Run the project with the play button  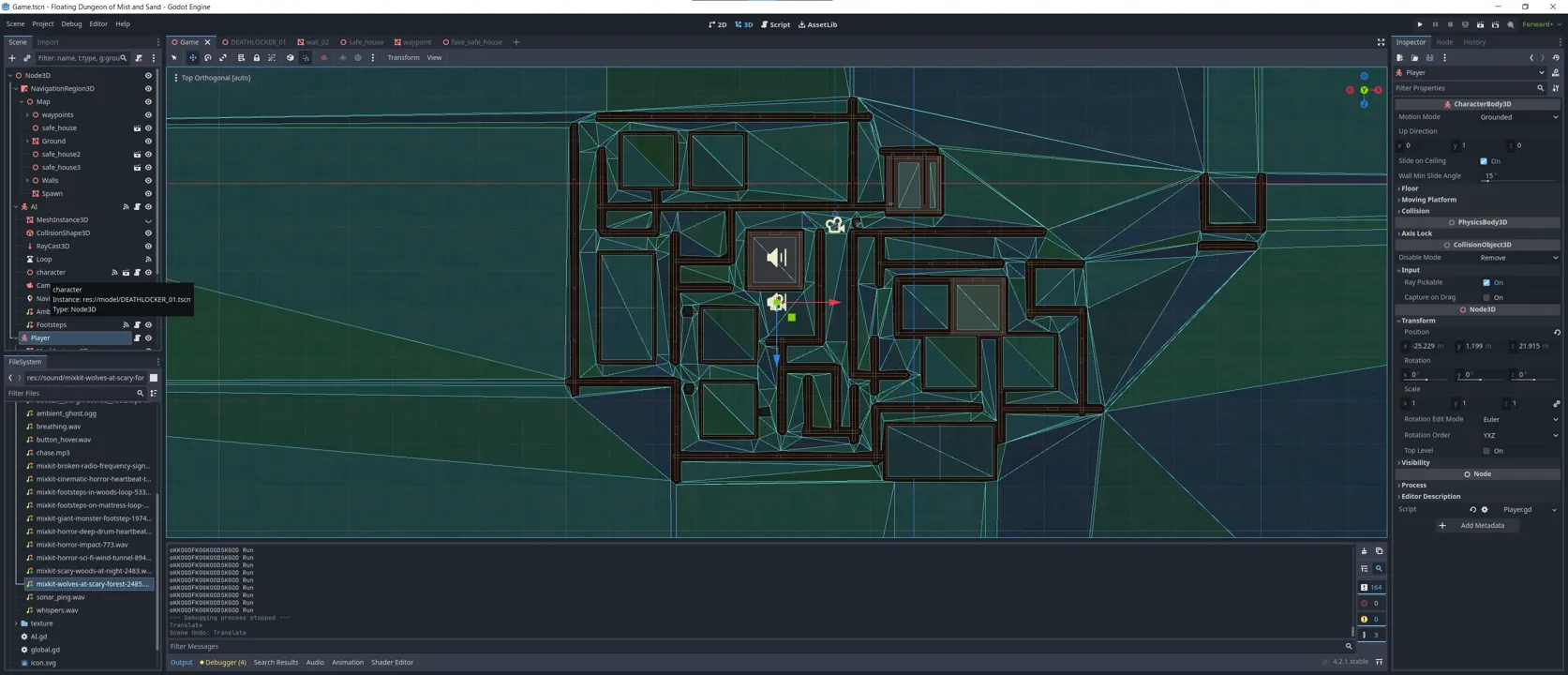[x=1419, y=24]
